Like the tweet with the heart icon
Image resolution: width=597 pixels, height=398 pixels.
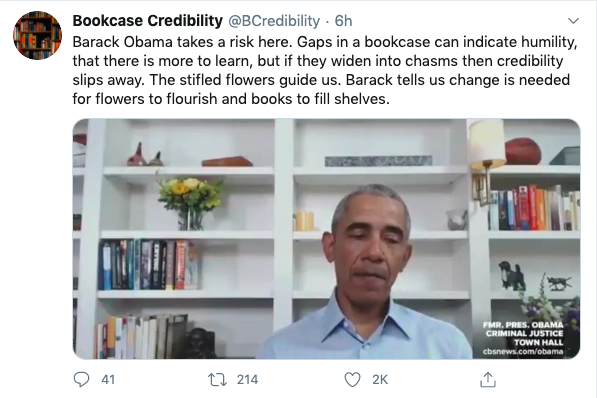tap(352, 380)
